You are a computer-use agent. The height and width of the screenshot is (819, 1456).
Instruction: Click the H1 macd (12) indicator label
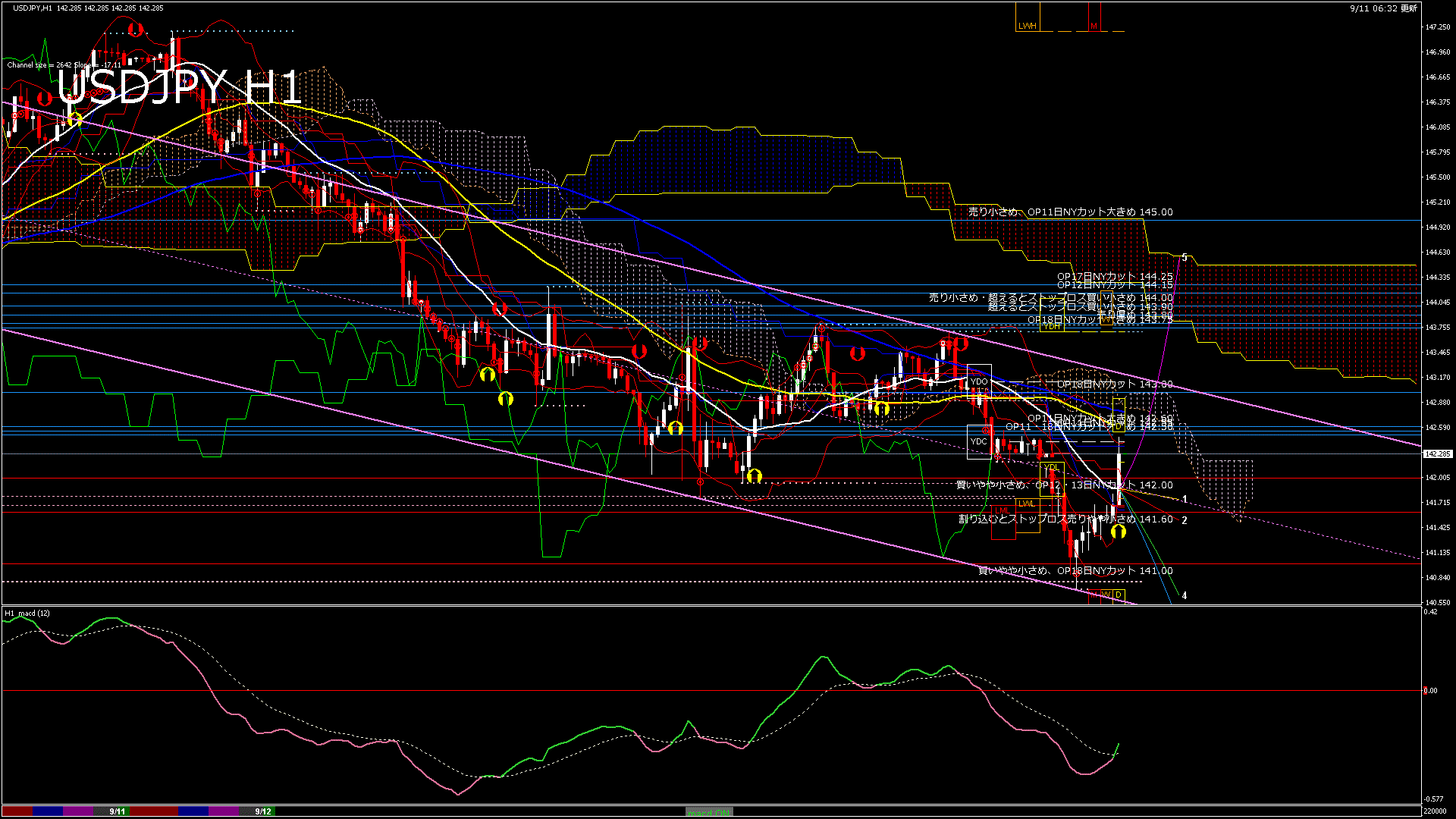(x=27, y=613)
